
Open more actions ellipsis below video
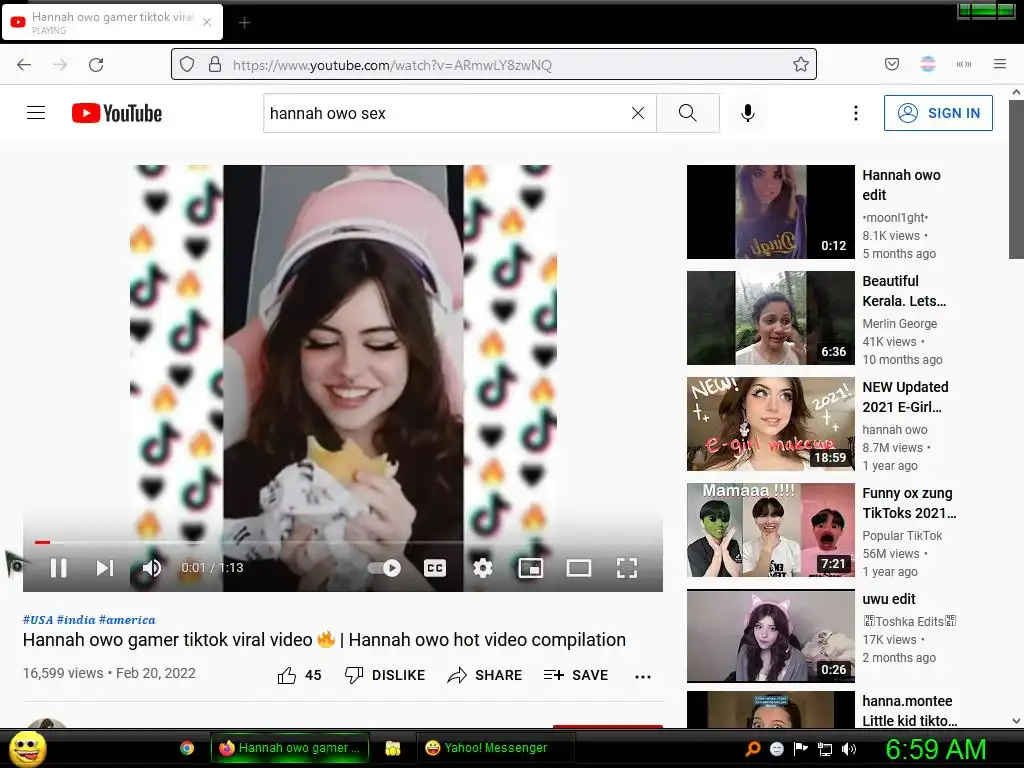(x=643, y=677)
